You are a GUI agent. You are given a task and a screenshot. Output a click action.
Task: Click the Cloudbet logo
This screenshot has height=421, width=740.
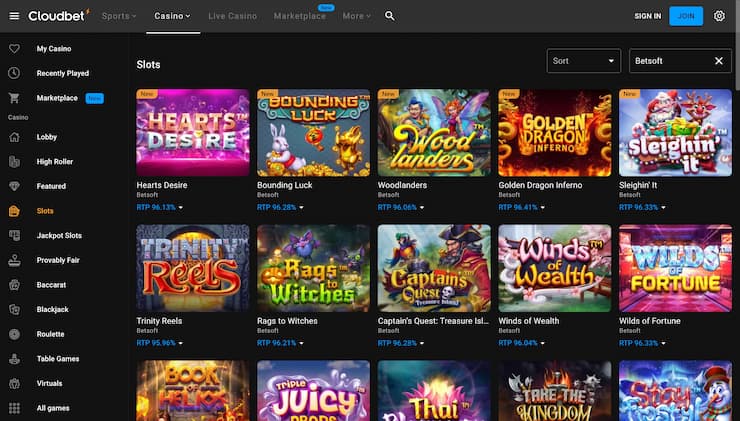(59, 16)
